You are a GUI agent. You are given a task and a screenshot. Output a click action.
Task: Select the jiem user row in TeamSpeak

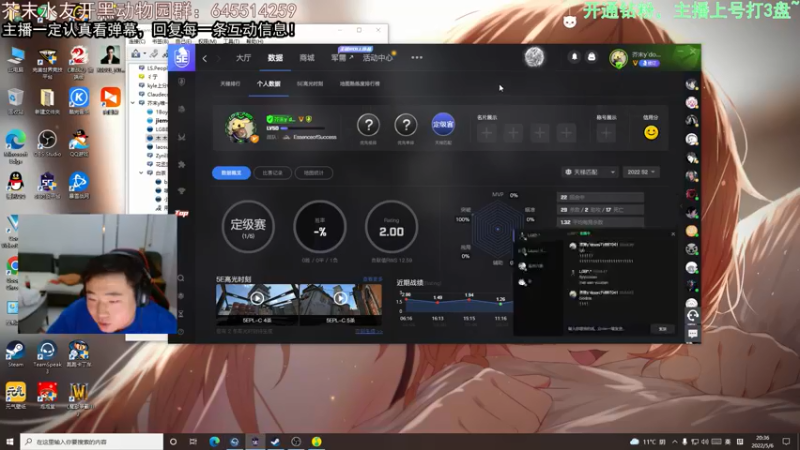157,120
